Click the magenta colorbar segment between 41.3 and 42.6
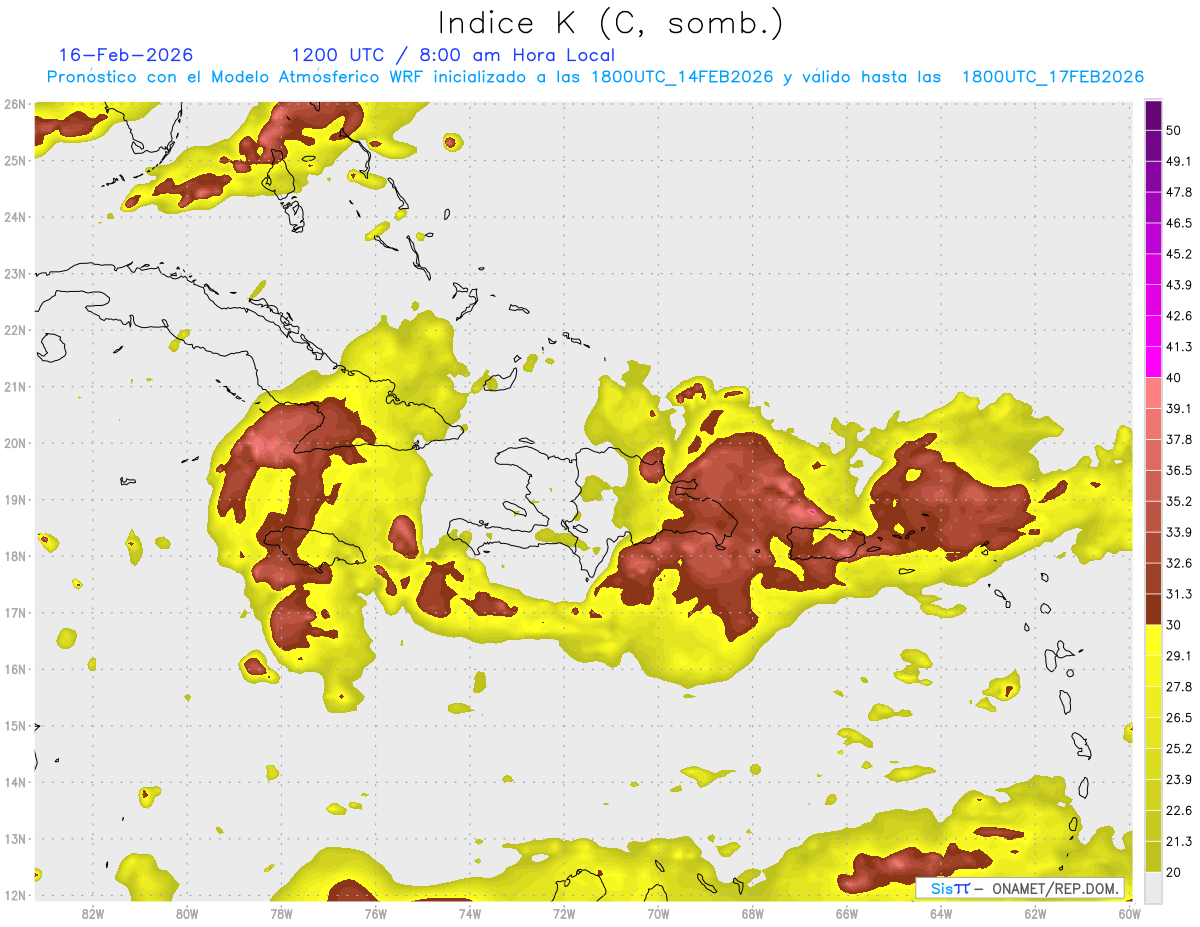Viewport: 1200px width, 927px height. click(x=1153, y=331)
